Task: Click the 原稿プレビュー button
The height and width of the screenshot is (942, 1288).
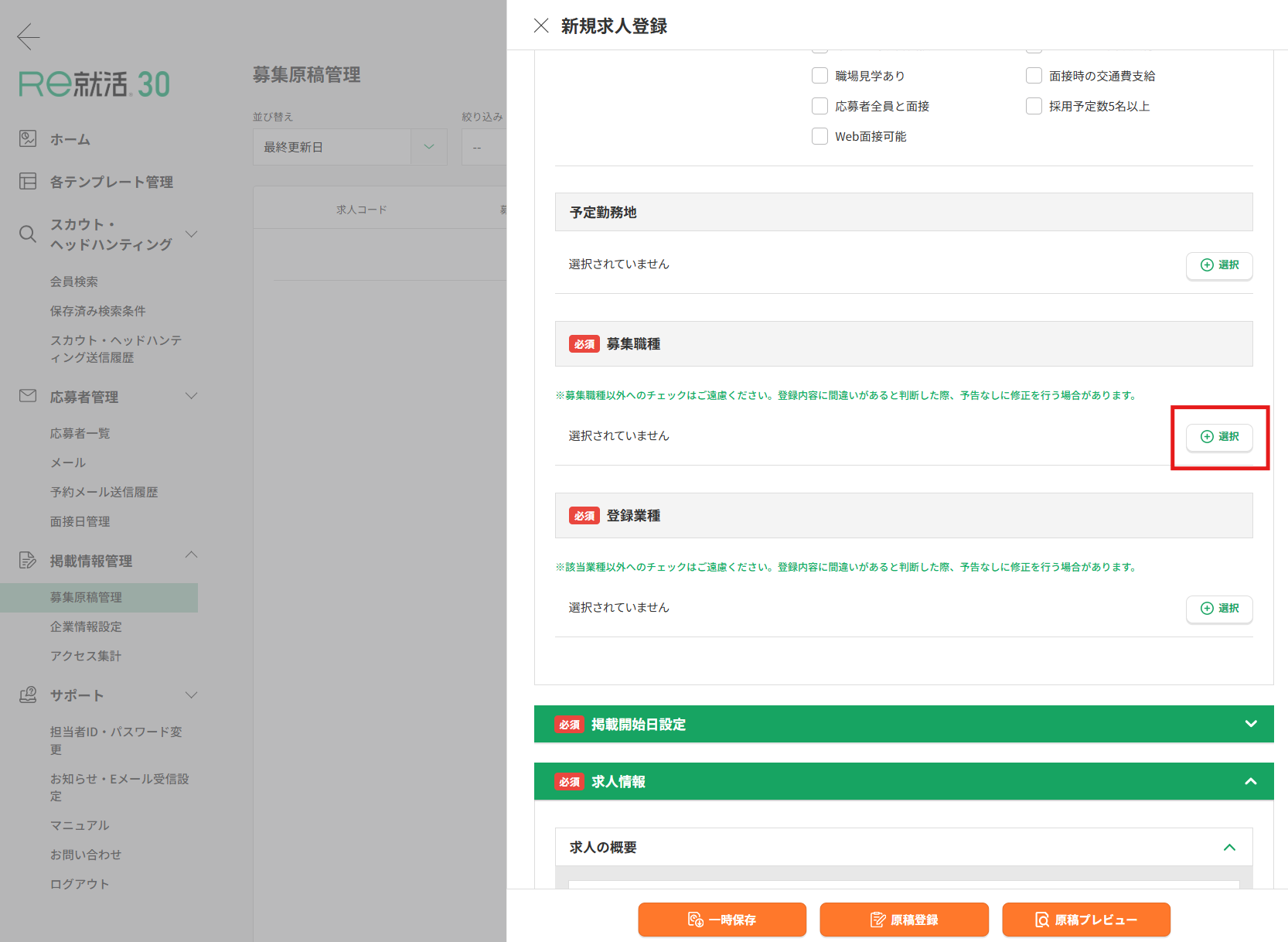Action: click(1086, 920)
